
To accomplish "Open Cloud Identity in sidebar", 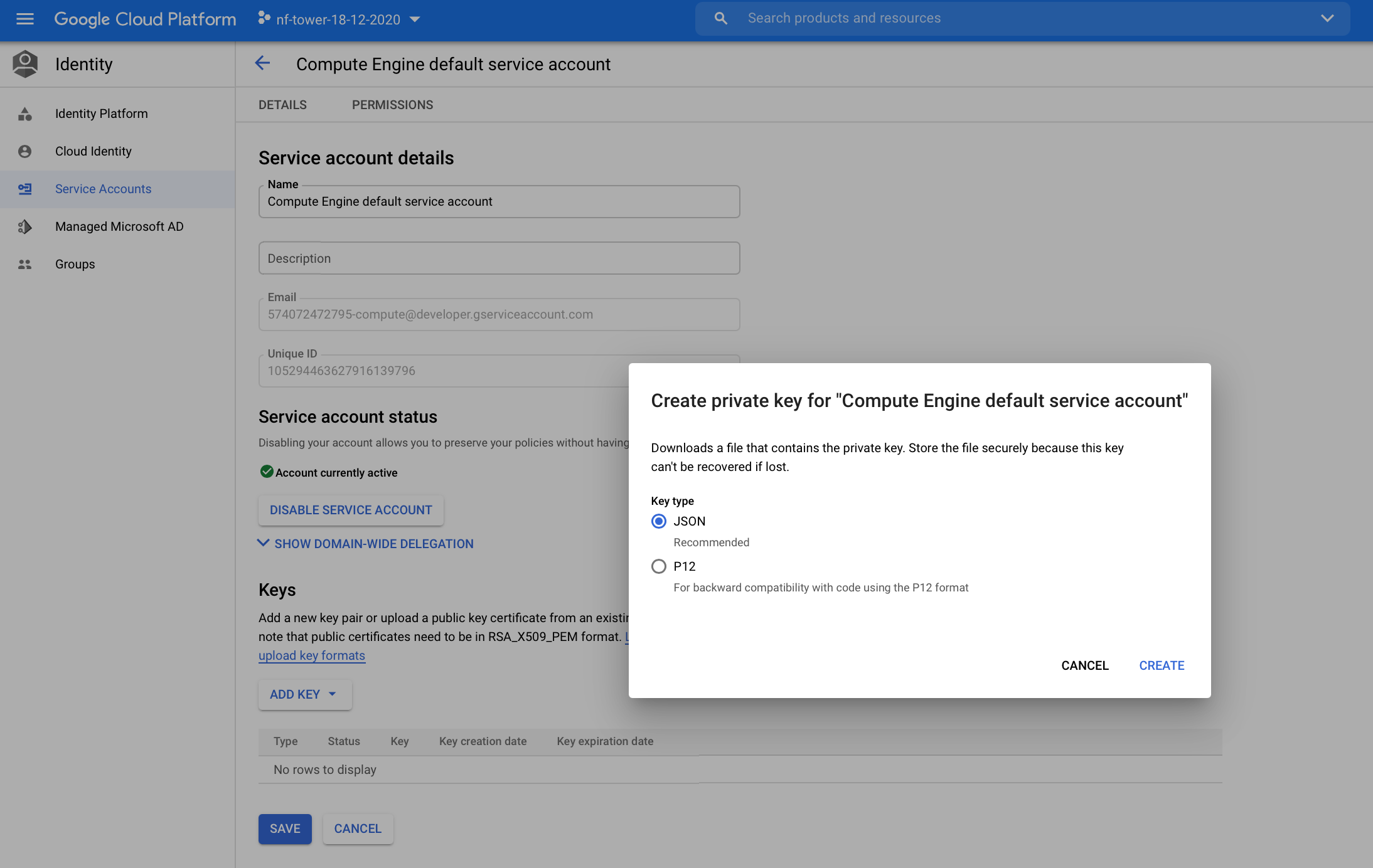I will coord(93,151).
